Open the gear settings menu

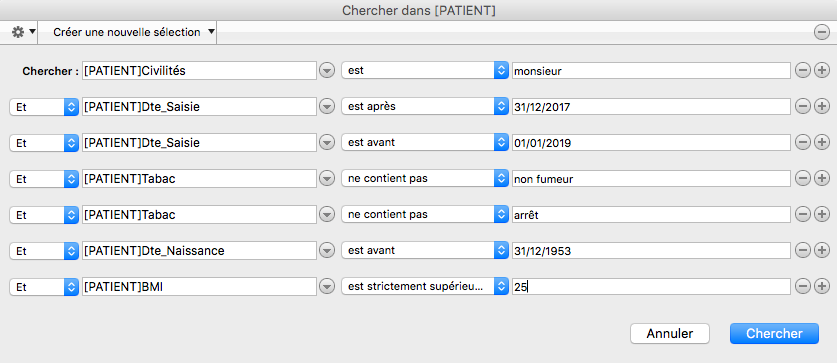point(24,33)
